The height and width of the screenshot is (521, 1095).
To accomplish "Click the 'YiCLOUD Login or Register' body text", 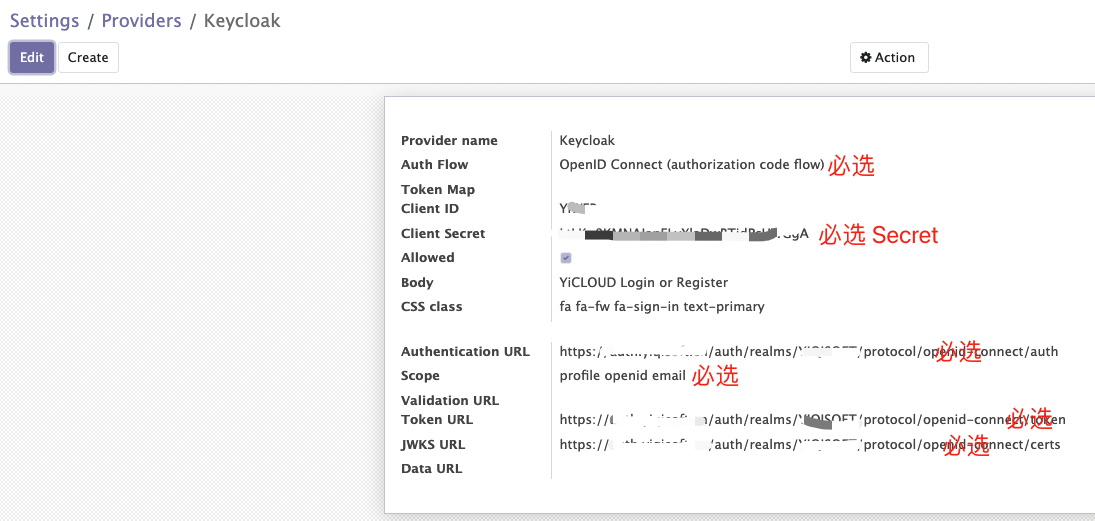I will [x=643, y=283].
